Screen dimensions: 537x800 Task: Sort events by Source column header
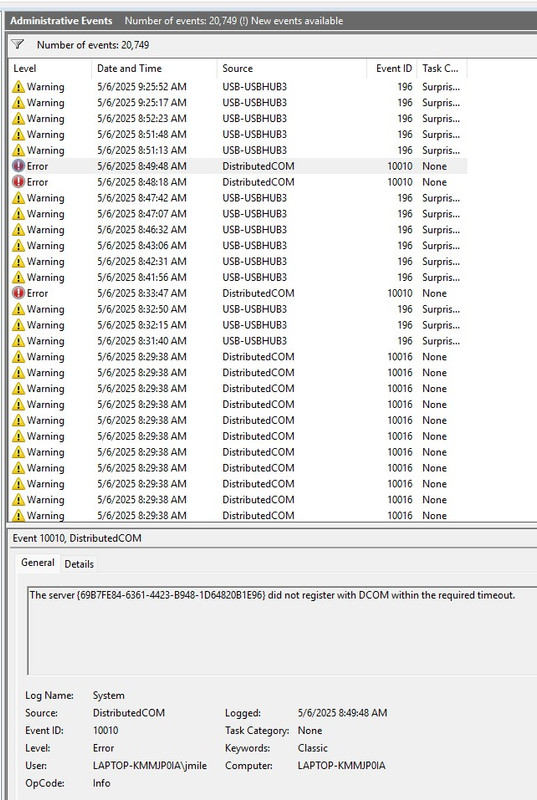(x=292, y=68)
